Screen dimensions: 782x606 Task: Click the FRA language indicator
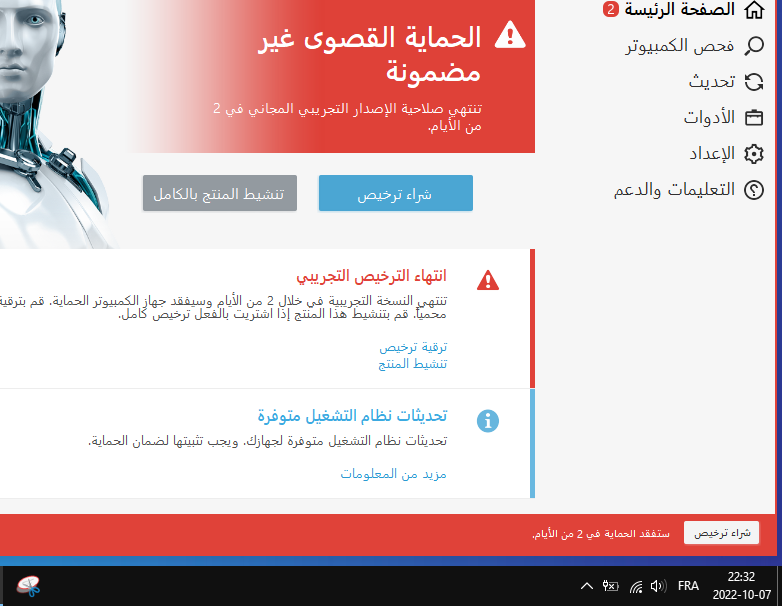(688, 586)
